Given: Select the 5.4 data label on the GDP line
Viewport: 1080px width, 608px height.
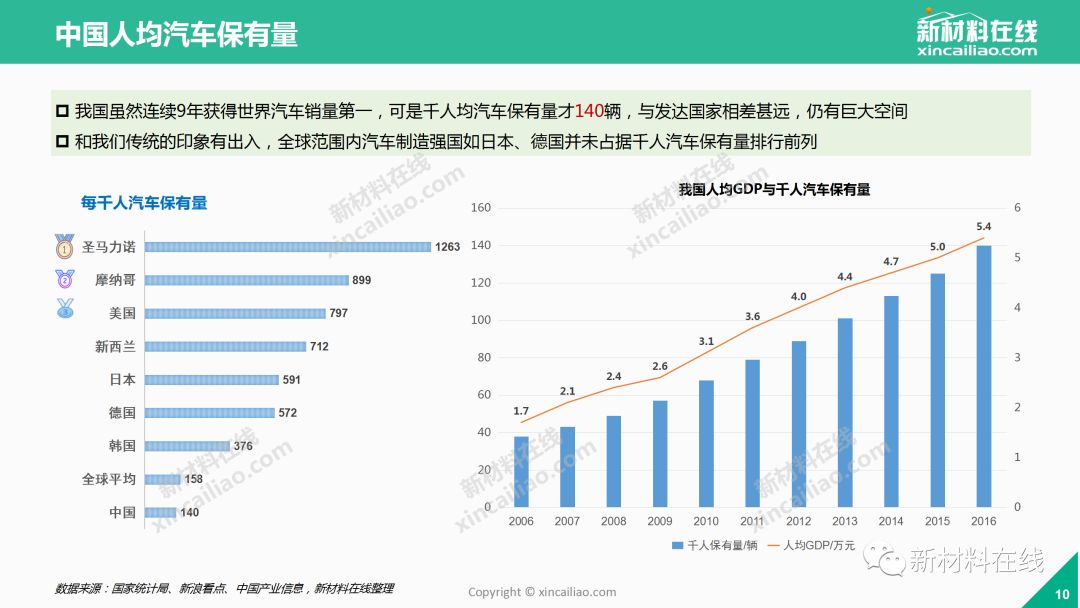Looking at the screenshot, I should pos(983,226).
